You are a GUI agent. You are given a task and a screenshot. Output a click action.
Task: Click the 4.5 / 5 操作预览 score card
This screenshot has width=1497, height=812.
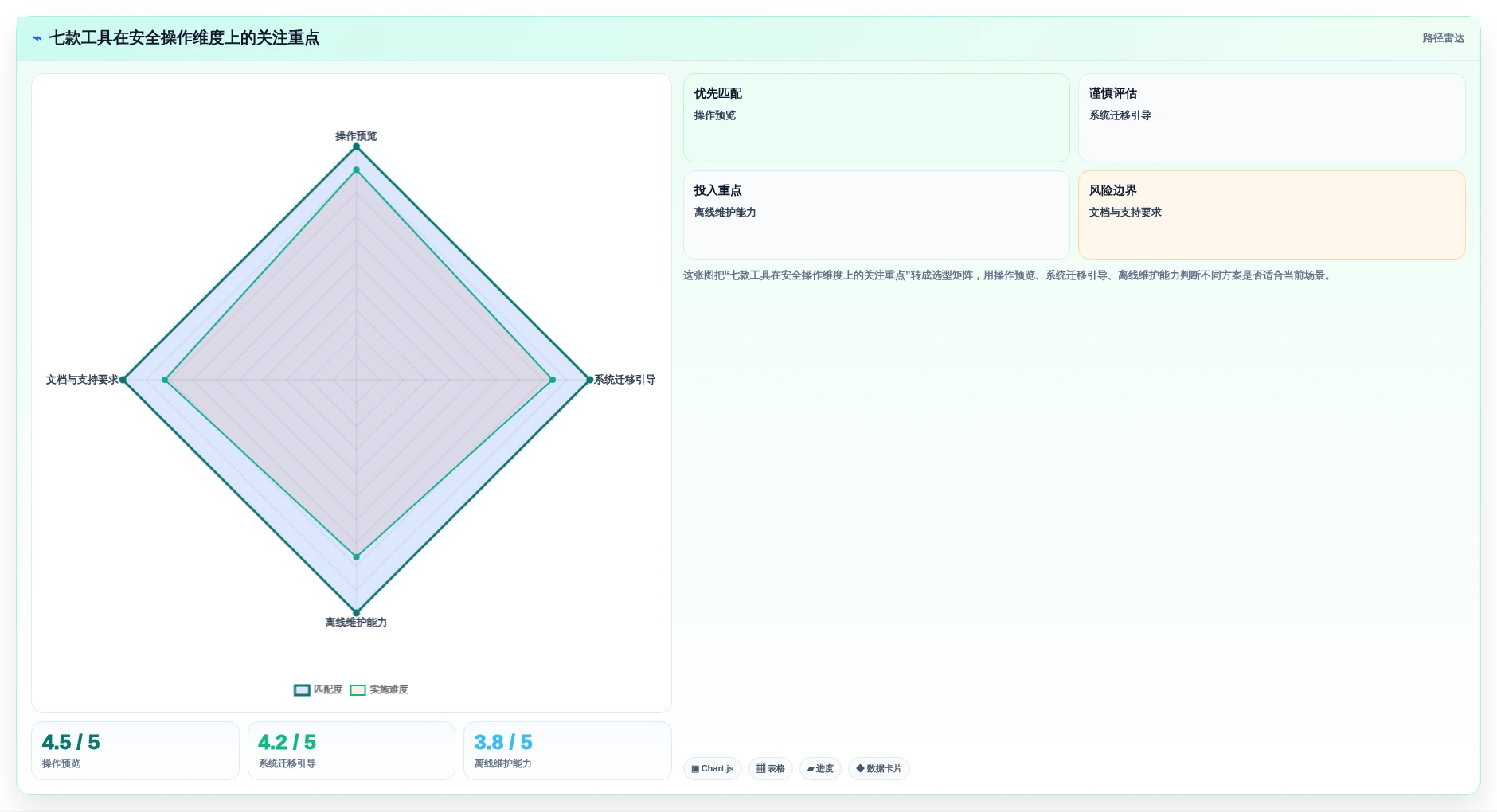click(135, 751)
